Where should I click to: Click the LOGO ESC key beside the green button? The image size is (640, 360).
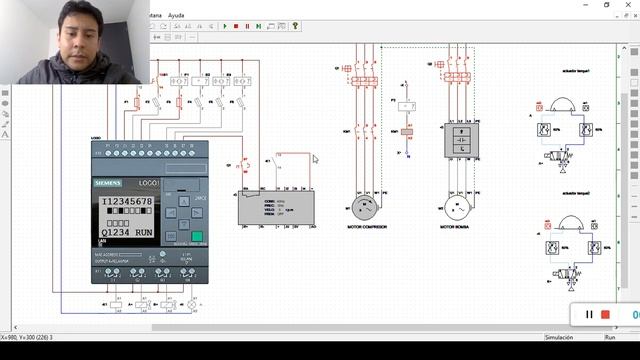click(x=171, y=236)
